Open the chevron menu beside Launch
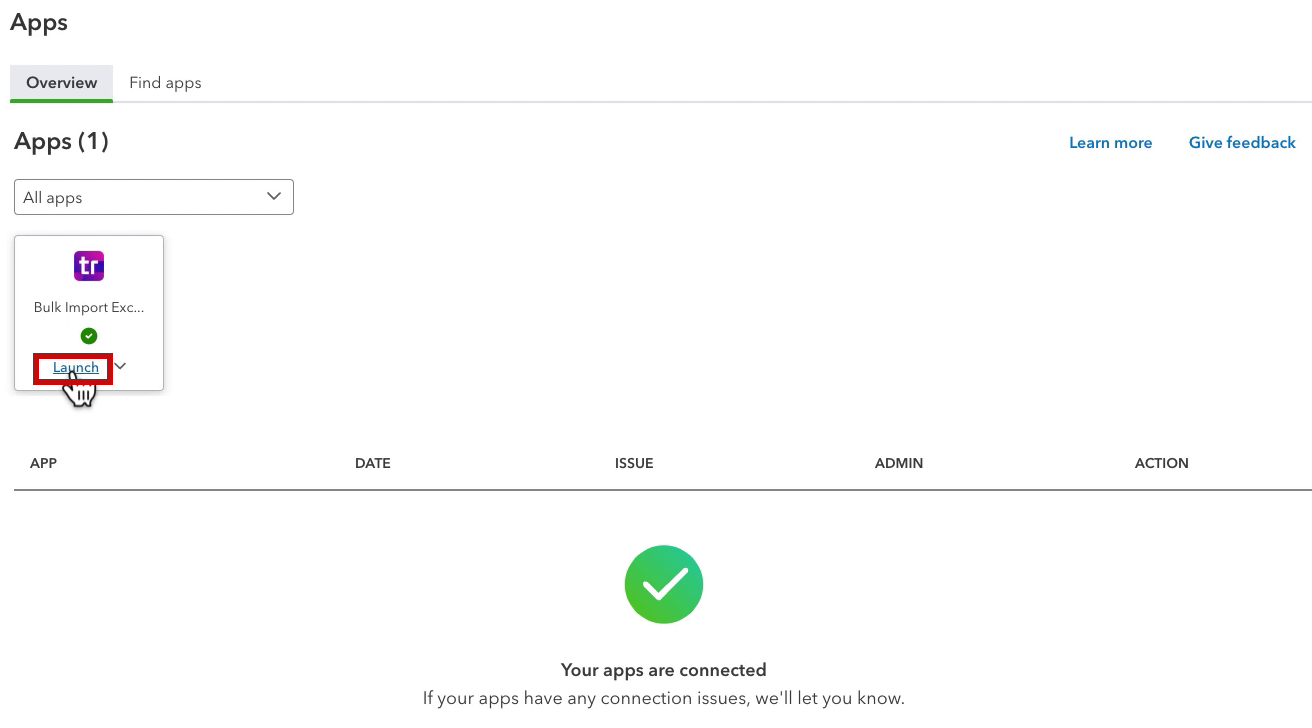 click(120, 366)
